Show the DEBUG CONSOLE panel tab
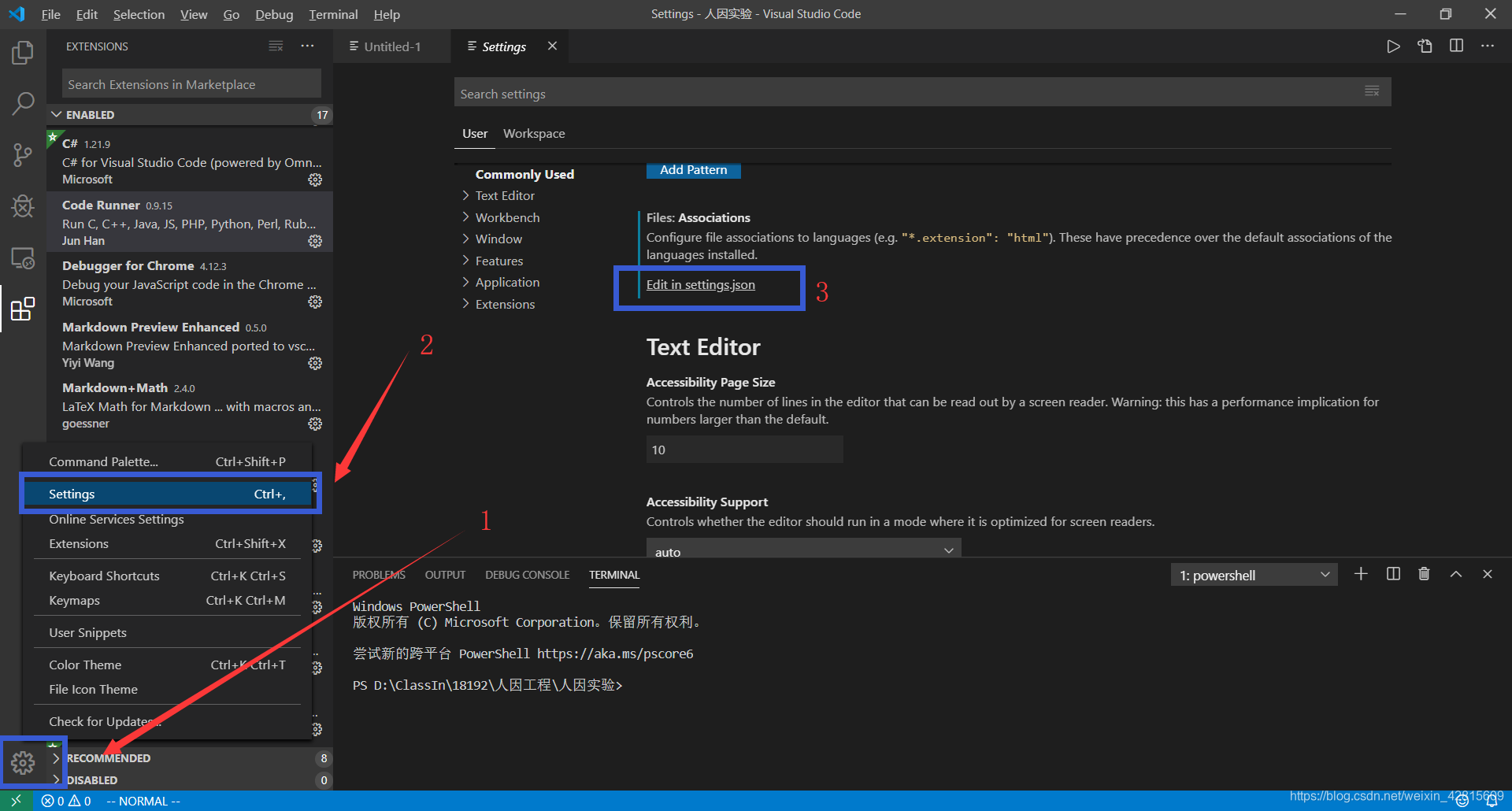This screenshot has width=1512, height=811. point(527,575)
